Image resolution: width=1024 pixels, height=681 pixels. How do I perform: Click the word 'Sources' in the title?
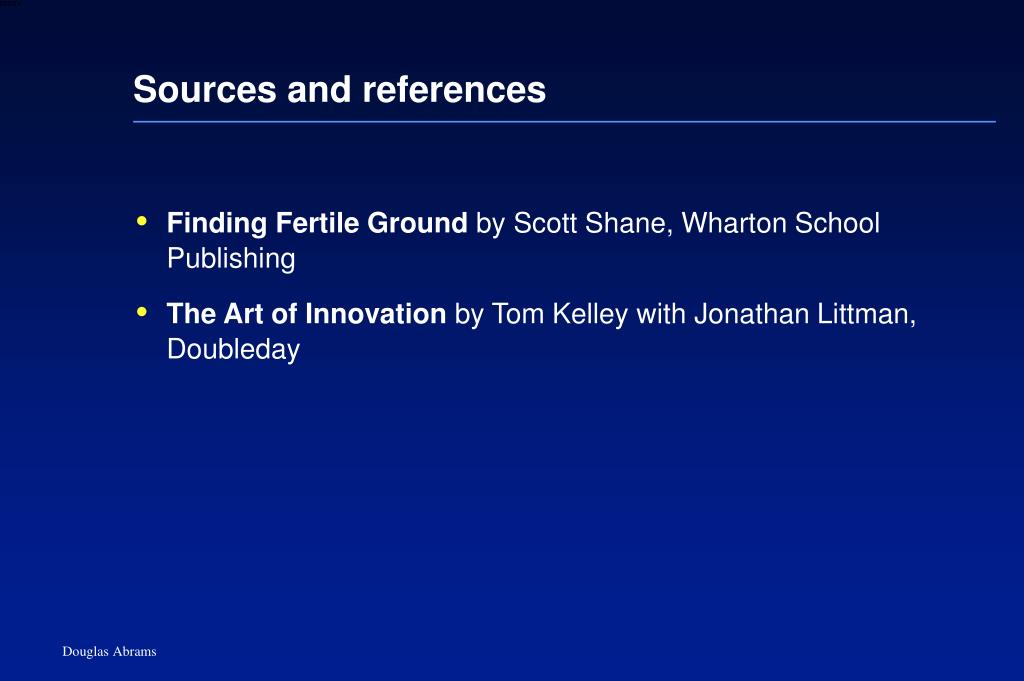[x=205, y=89]
